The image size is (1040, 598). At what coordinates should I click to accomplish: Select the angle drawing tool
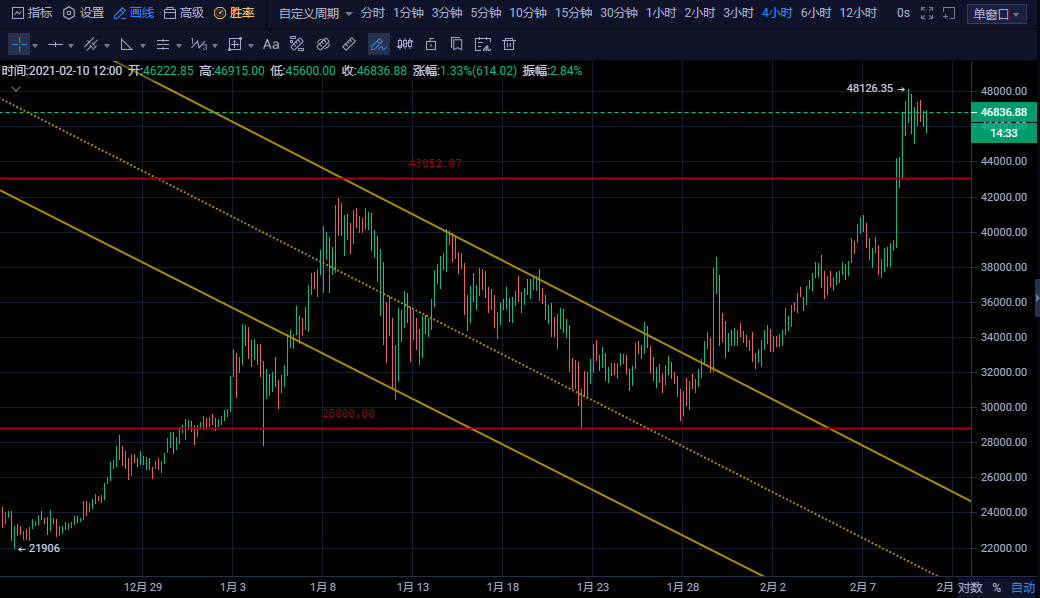[x=126, y=45]
